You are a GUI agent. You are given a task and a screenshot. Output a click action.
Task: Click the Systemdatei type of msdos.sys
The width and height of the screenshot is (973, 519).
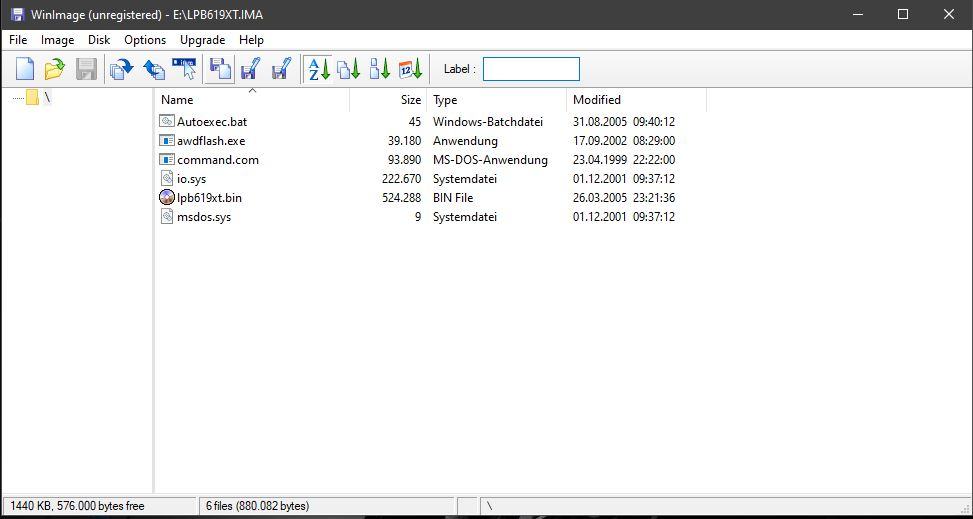pos(465,217)
